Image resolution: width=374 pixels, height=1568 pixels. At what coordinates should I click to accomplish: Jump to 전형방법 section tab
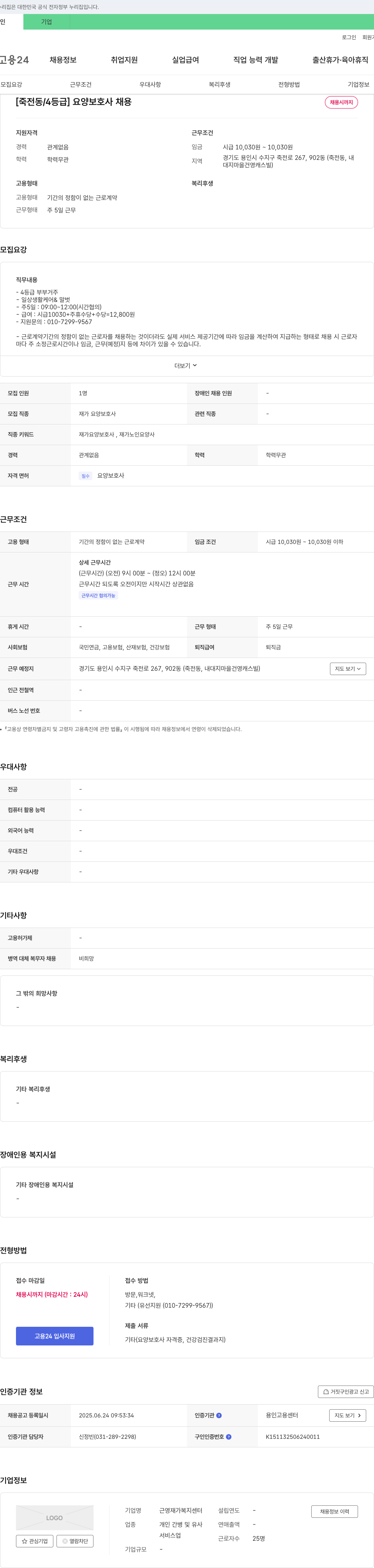tap(289, 84)
